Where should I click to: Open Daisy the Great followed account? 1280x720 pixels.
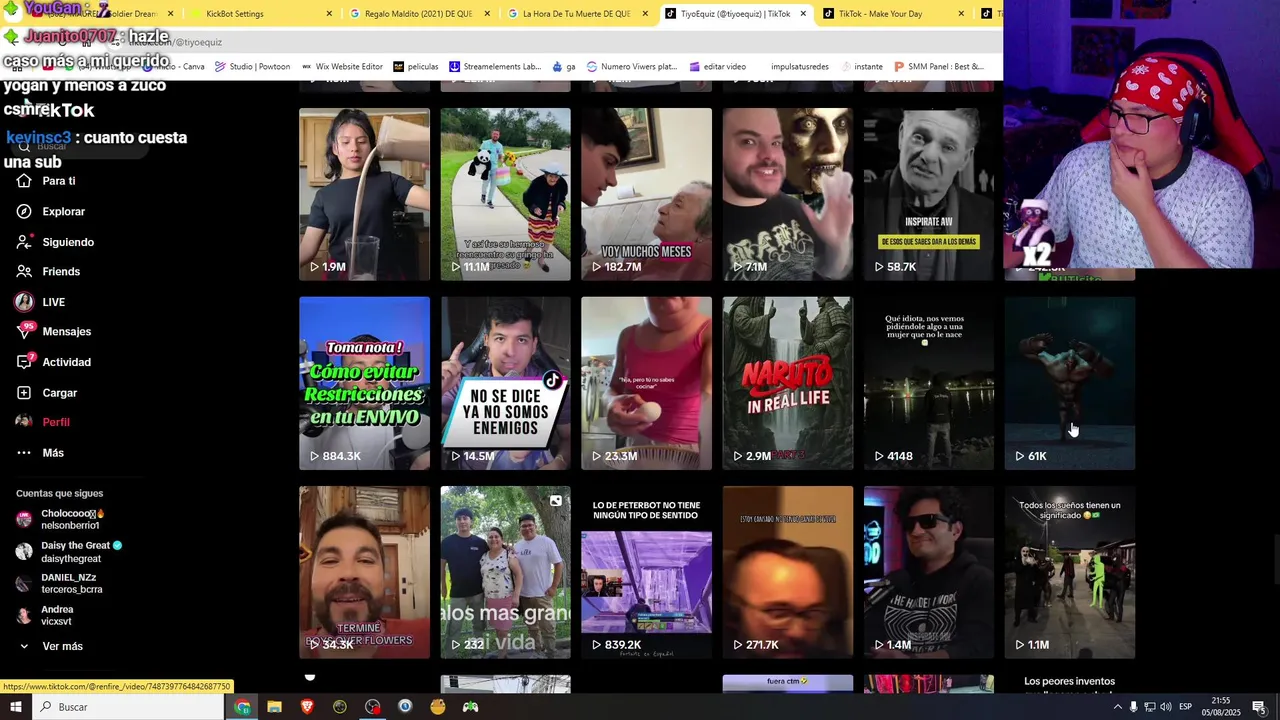pos(70,552)
